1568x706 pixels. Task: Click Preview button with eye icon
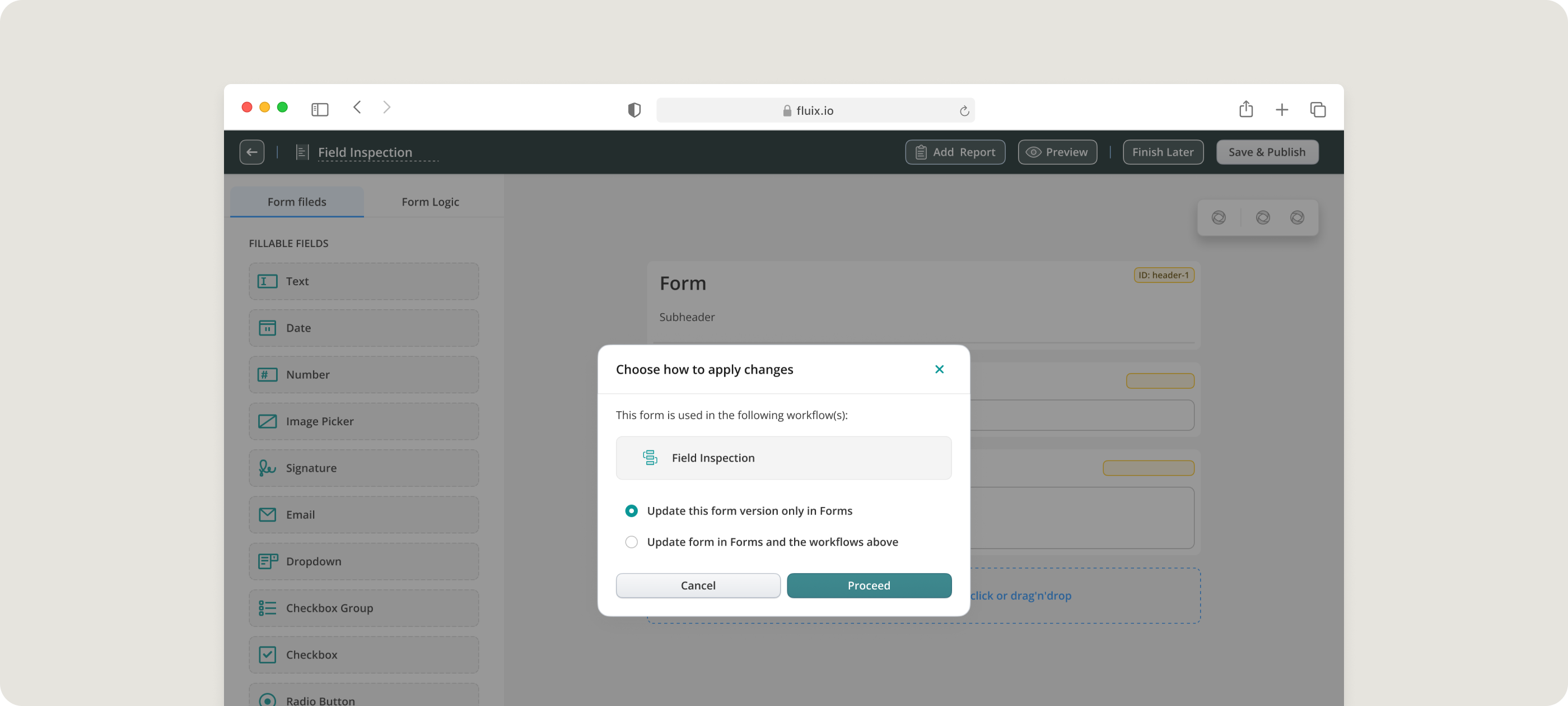click(x=1057, y=152)
